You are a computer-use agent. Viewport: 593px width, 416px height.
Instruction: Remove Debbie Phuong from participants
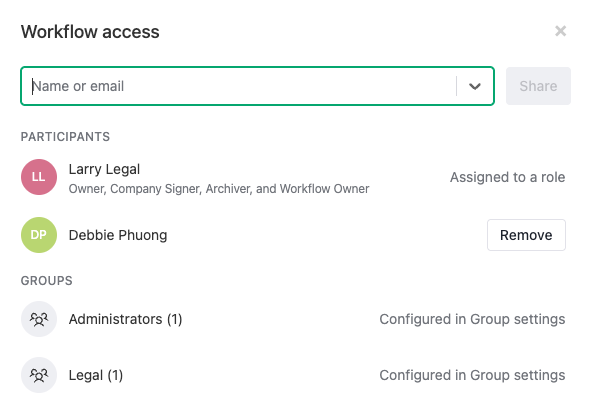click(526, 235)
